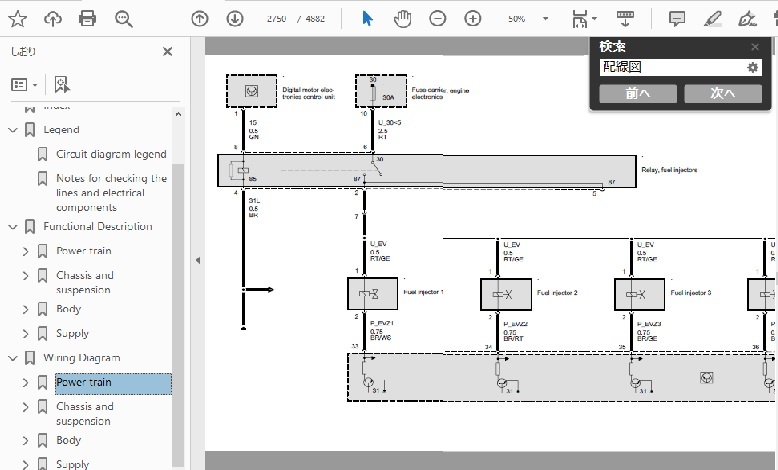Open the Wiring Diagram bookmark
Viewport: 778px width, 470px height.
(x=82, y=358)
